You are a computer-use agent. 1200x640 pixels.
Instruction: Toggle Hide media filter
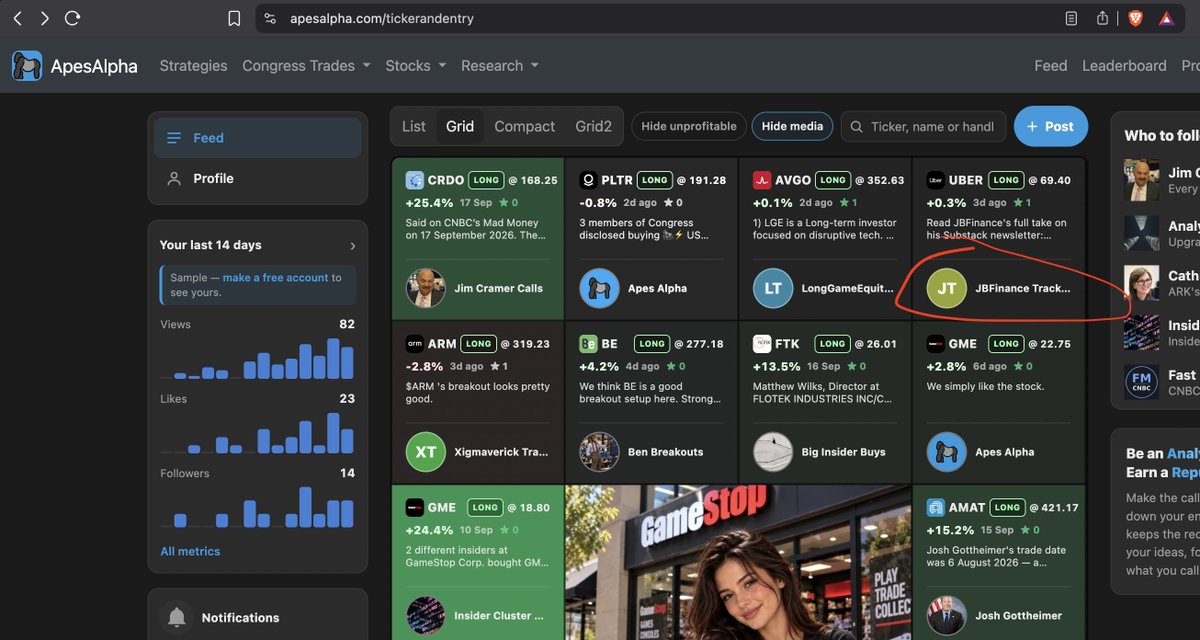[x=792, y=126]
